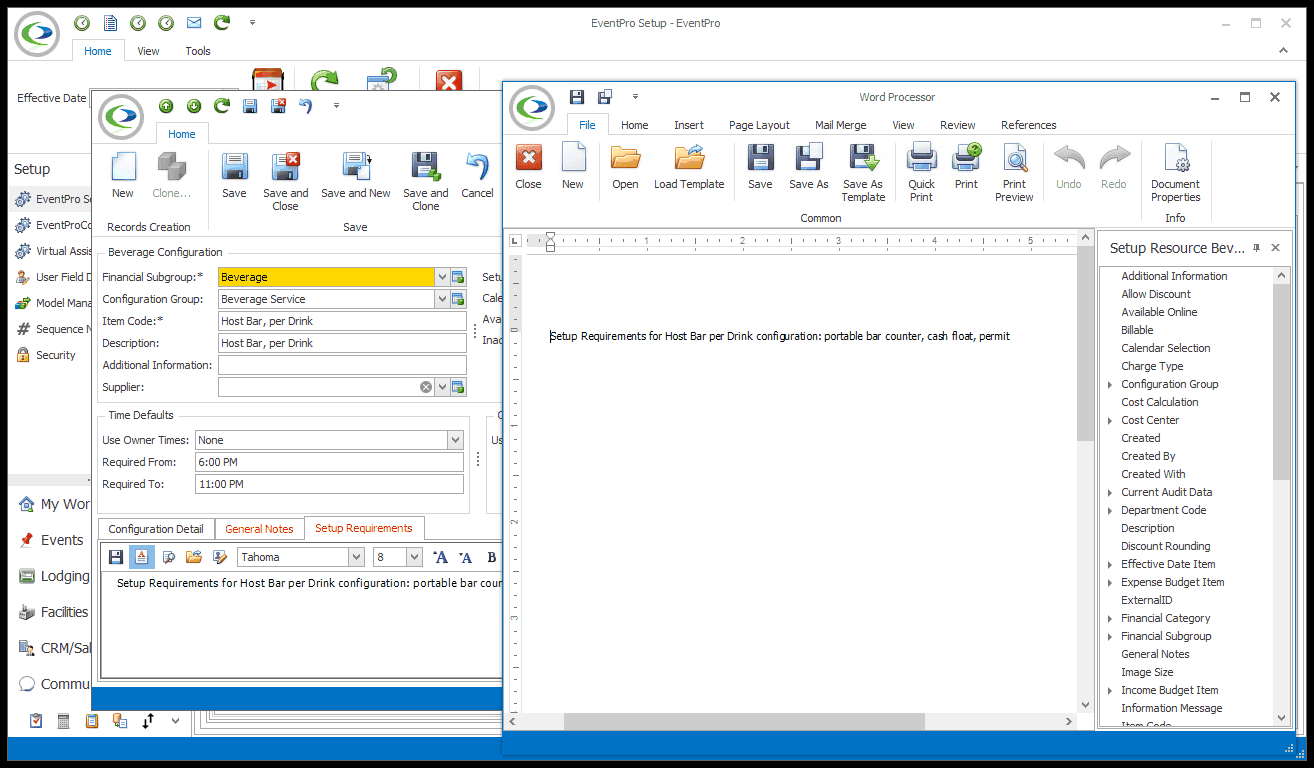Open the font size 8 dropdown

pyautogui.click(x=415, y=557)
